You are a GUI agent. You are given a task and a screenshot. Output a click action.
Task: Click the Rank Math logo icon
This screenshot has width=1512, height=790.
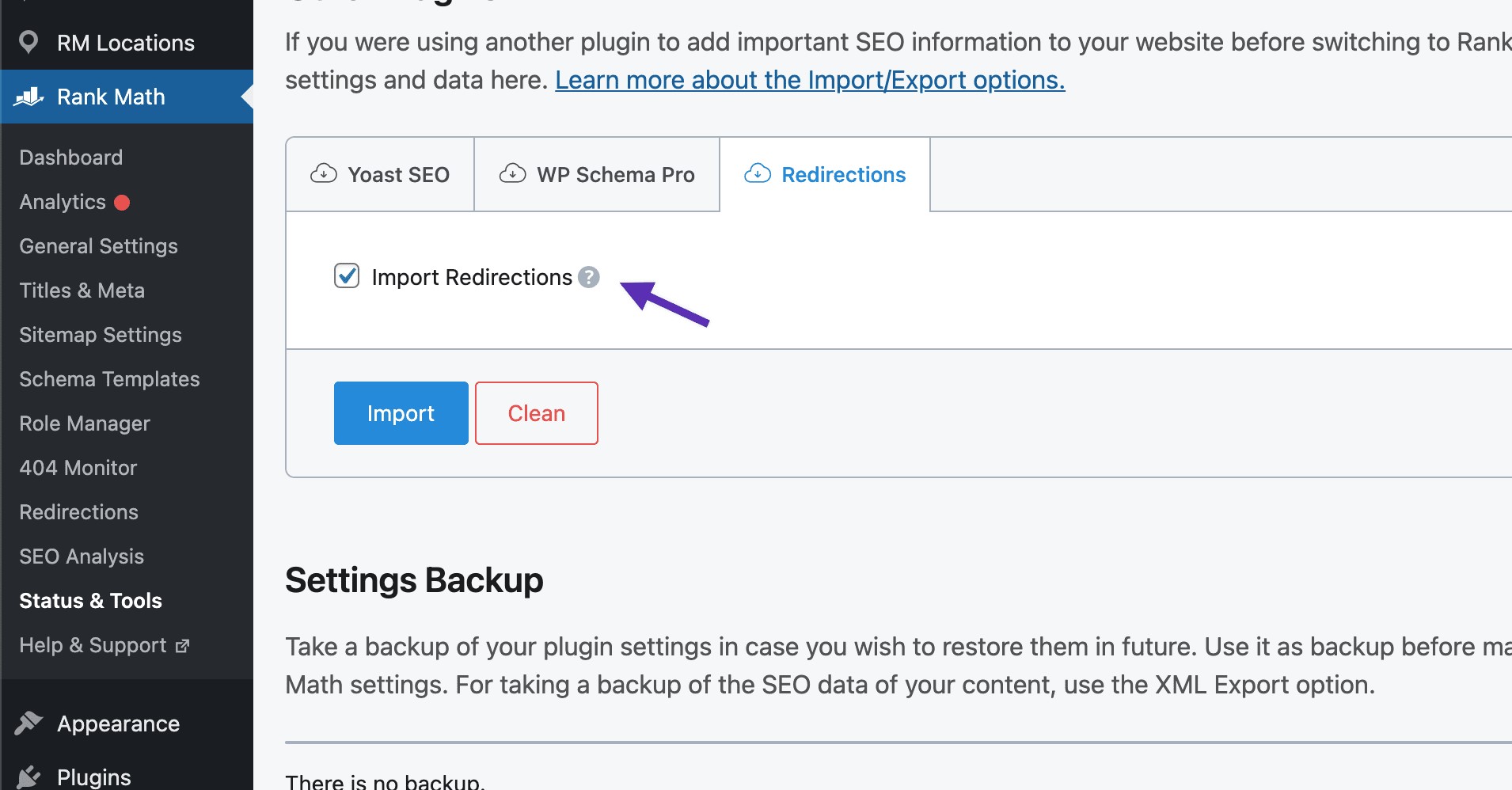pos(29,97)
